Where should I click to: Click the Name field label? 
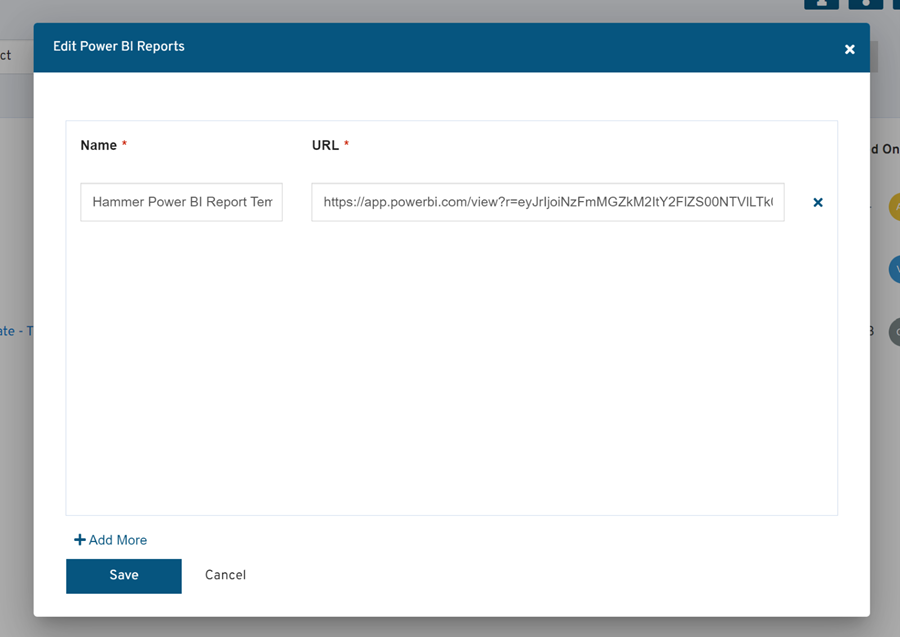click(x=99, y=145)
